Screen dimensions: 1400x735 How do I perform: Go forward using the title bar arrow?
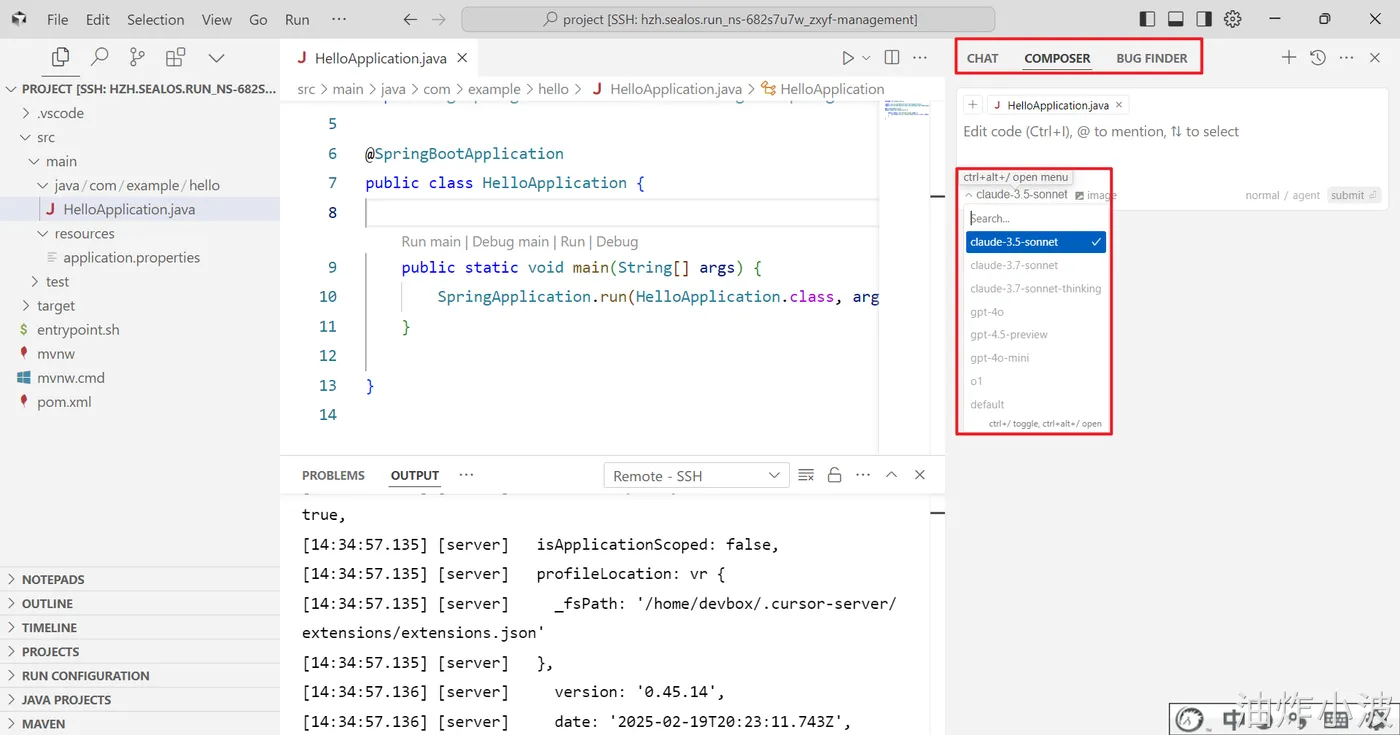[x=439, y=19]
